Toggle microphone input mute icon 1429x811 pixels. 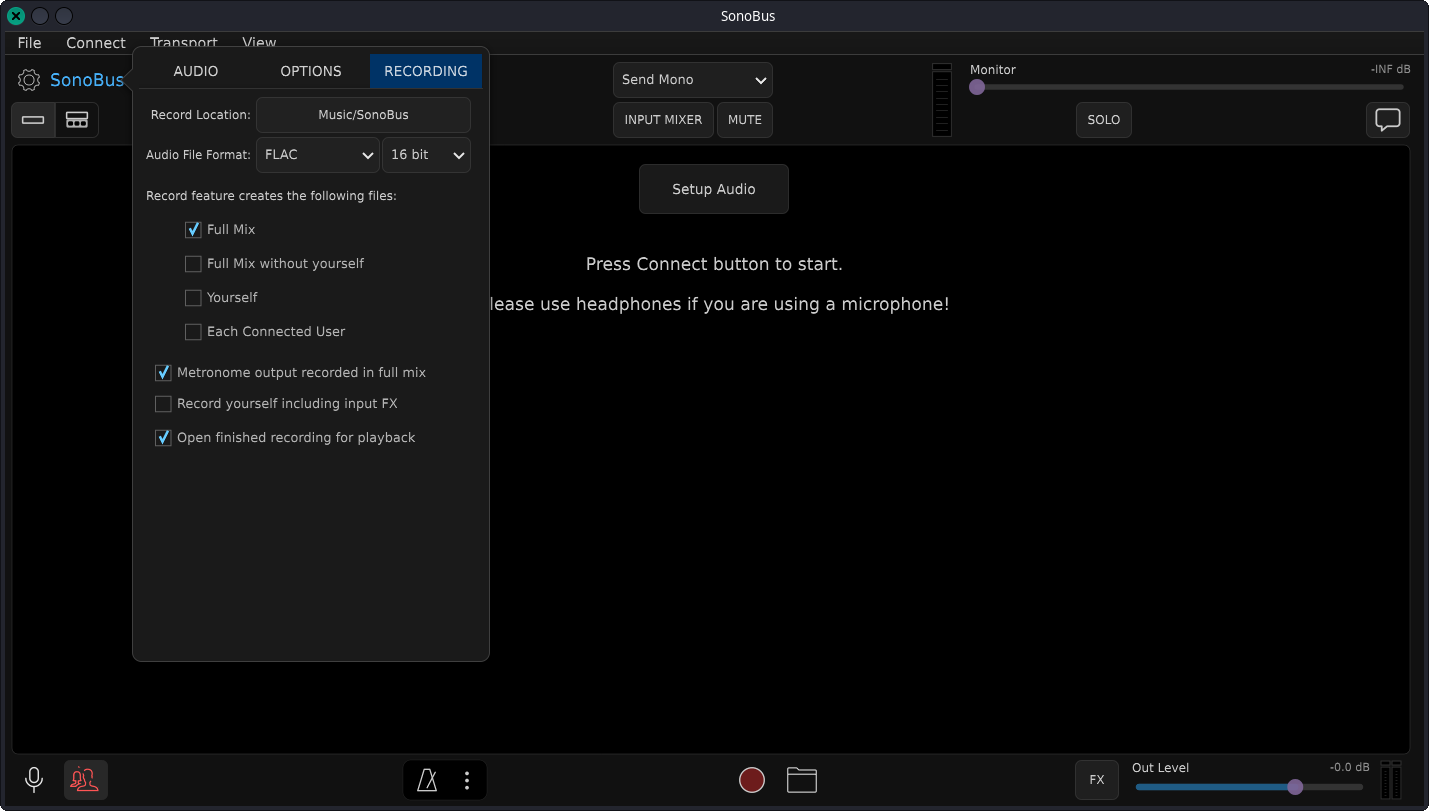pyautogui.click(x=34, y=780)
